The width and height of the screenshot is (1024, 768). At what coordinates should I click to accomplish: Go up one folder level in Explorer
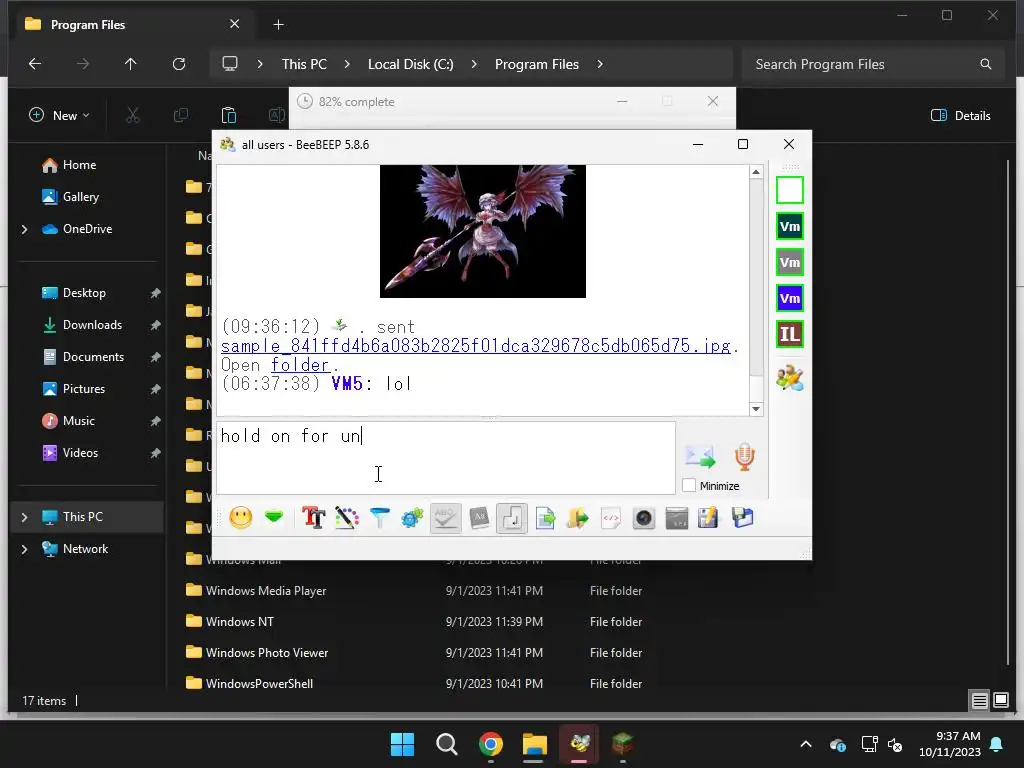point(131,64)
